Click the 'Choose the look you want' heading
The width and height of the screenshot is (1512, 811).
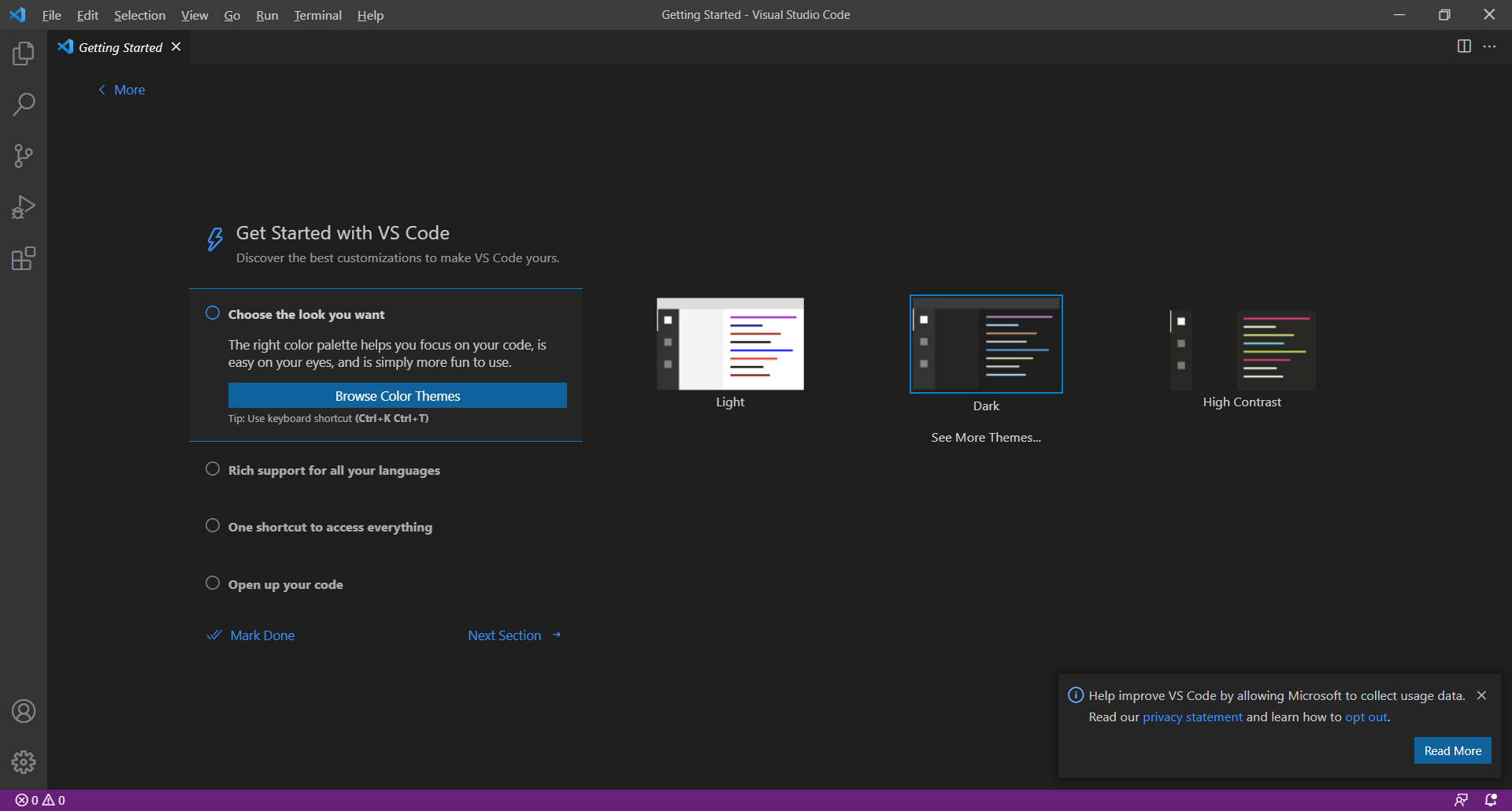306,314
